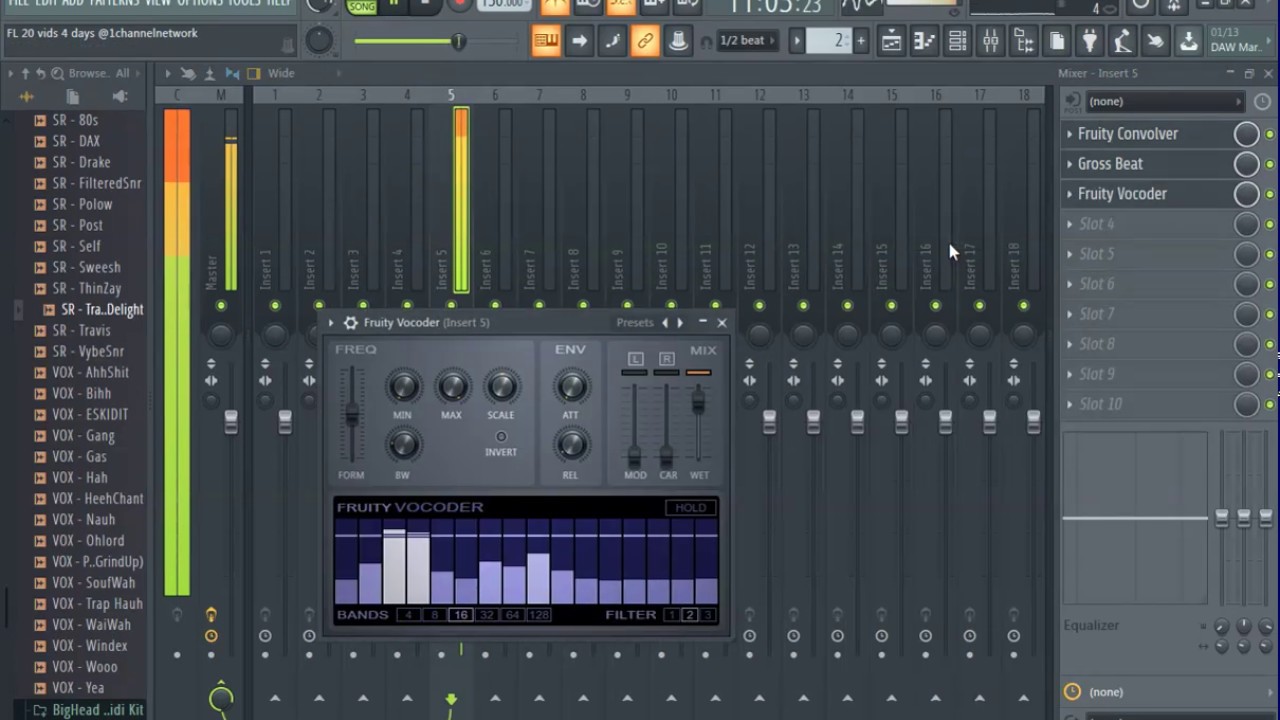The width and height of the screenshot is (1280, 720).
Task: Click the browser collapse-up arrow icon
Action: pyautogui.click(x=25, y=73)
